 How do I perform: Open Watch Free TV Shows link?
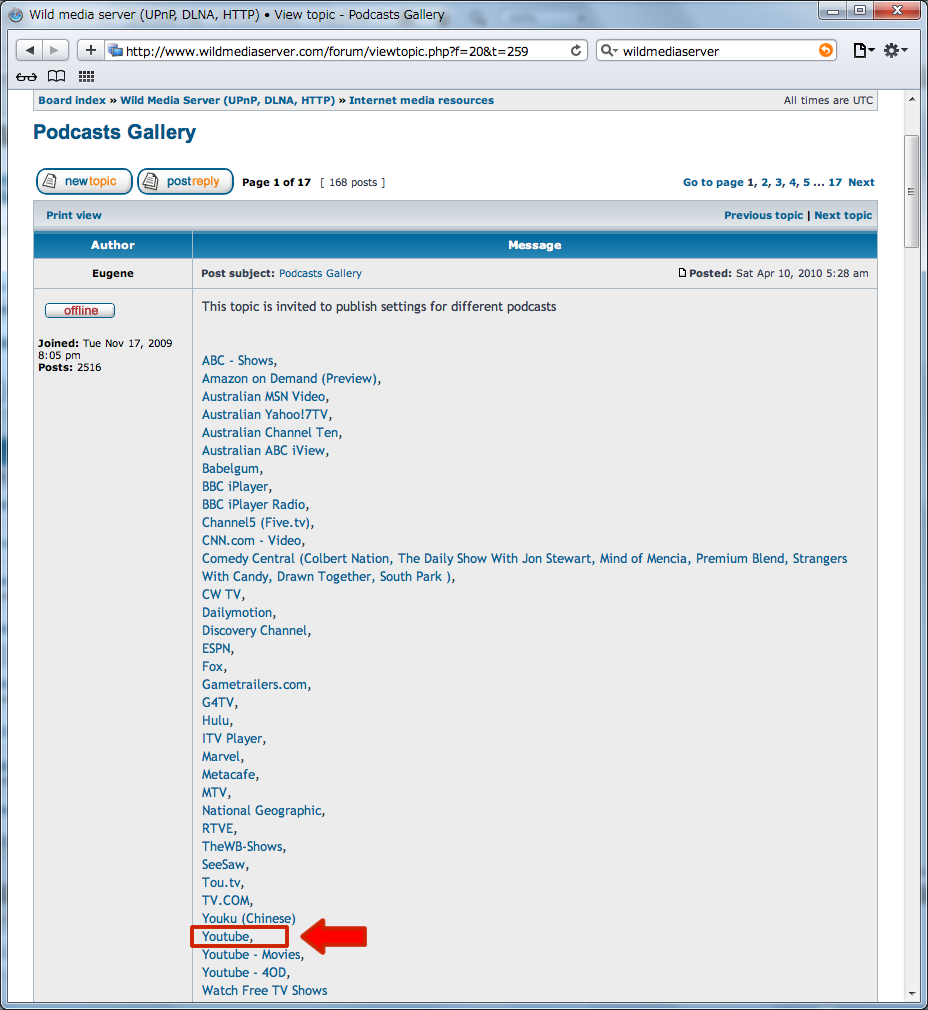pos(265,991)
